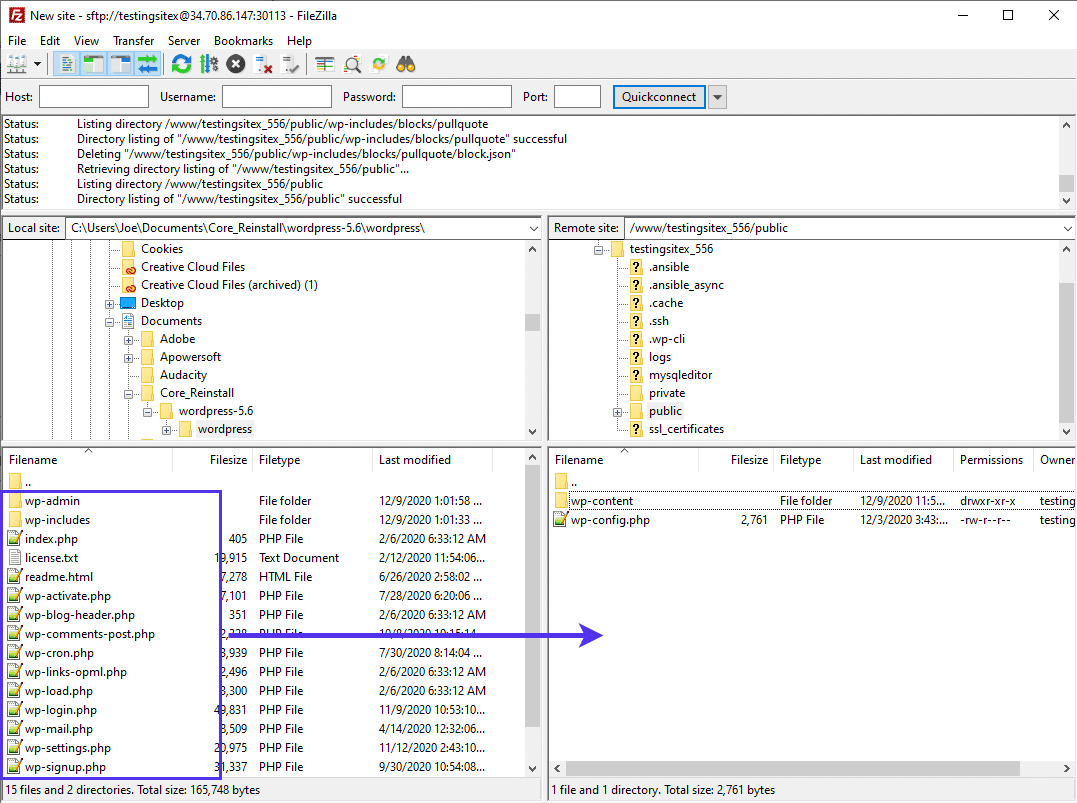1077x803 pixels.
Task: Click the binoculars file search icon
Action: coord(406,64)
